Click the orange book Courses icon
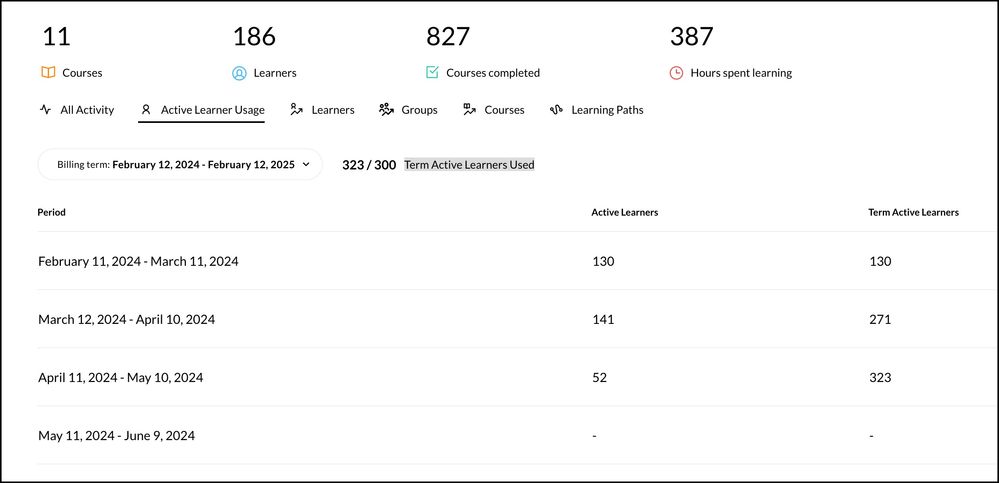999x483 pixels. 47,73
